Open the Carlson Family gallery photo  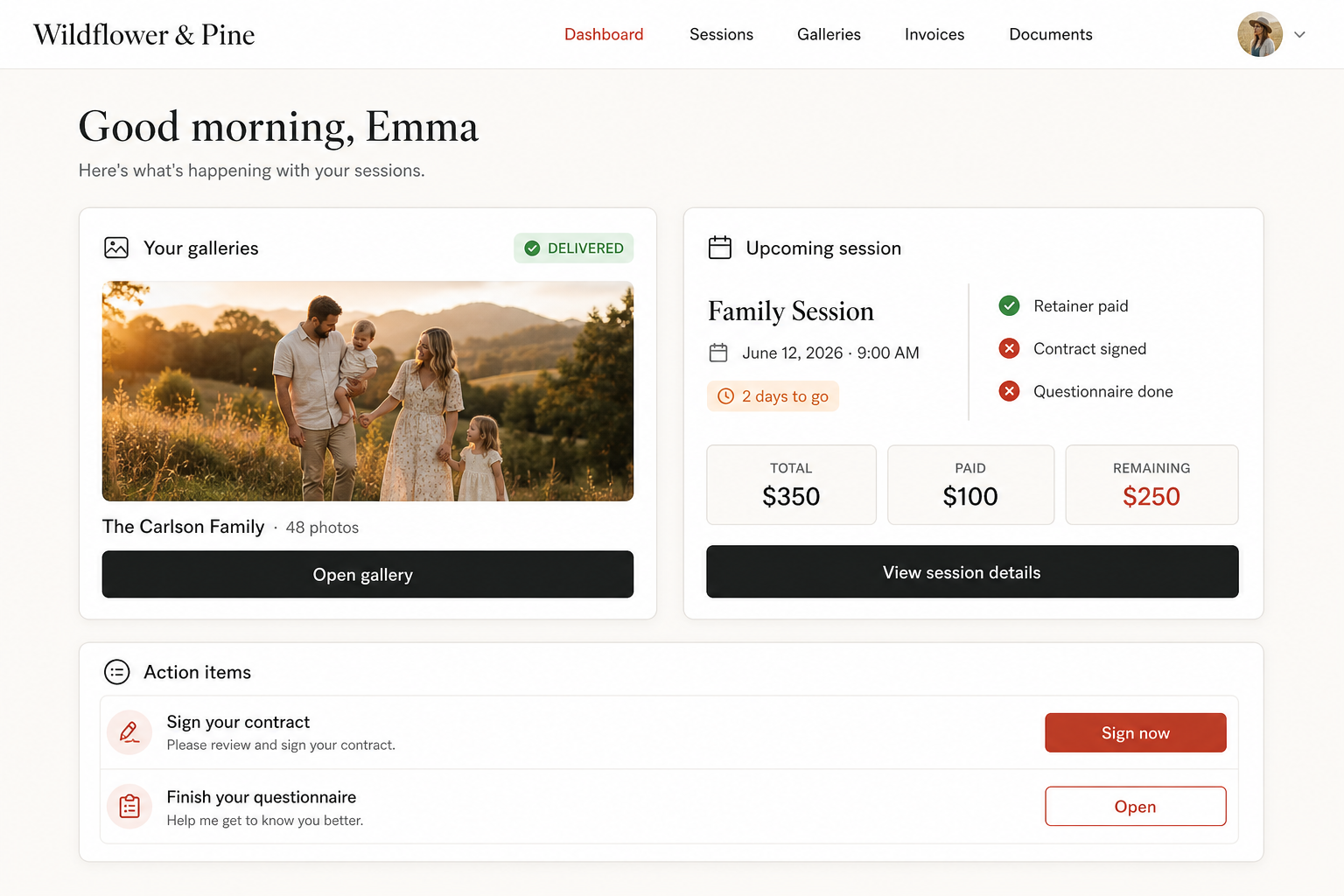pos(367,391)
